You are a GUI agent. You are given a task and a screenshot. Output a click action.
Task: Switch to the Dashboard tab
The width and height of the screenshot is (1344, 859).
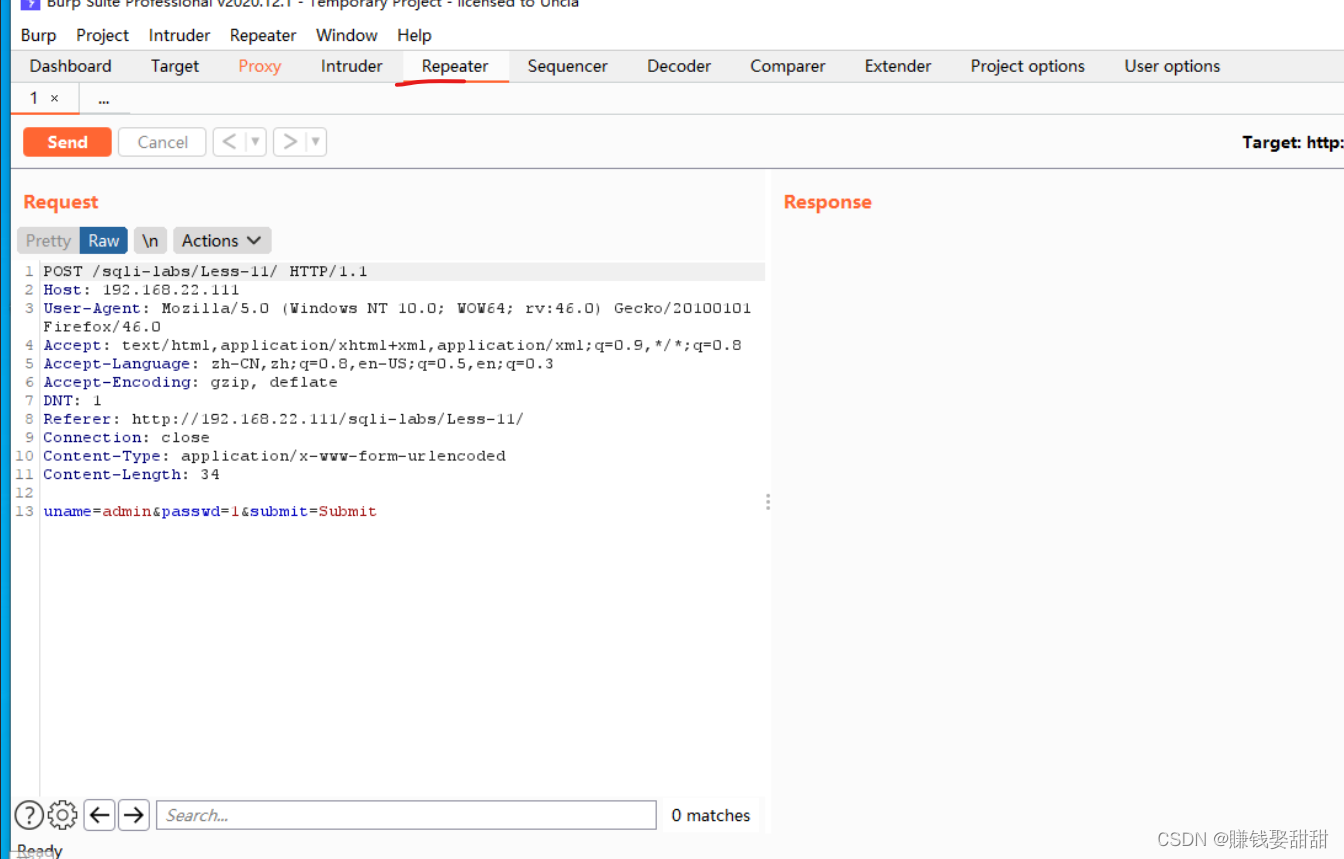(x=70, y=66)
